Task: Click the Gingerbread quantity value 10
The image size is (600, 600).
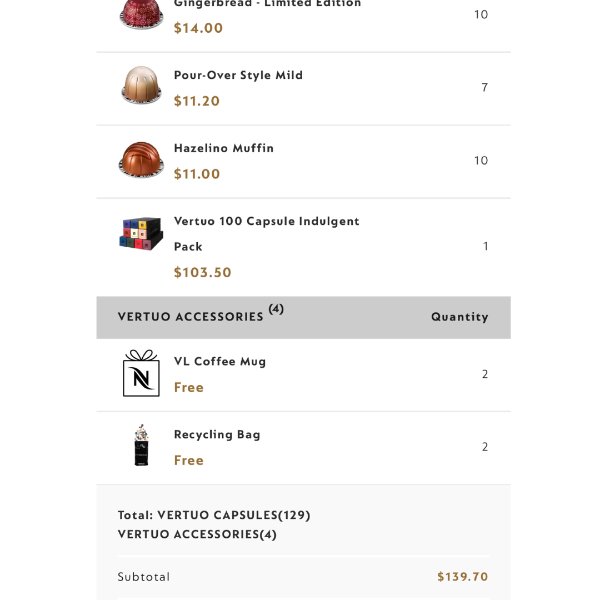Action: [x=481, y=15]
